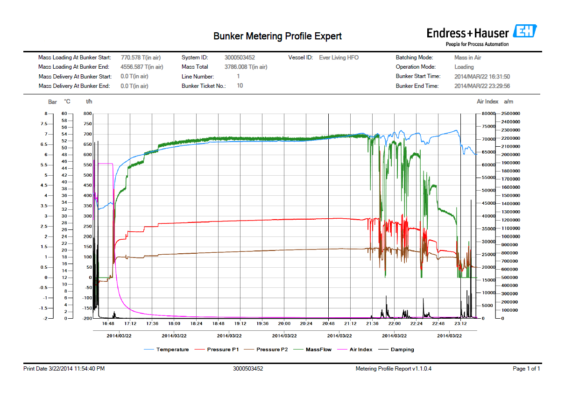This screenshot has height=400, width=565.
Task: Click the MassFlow legend entry
Action: pos(313,349)
